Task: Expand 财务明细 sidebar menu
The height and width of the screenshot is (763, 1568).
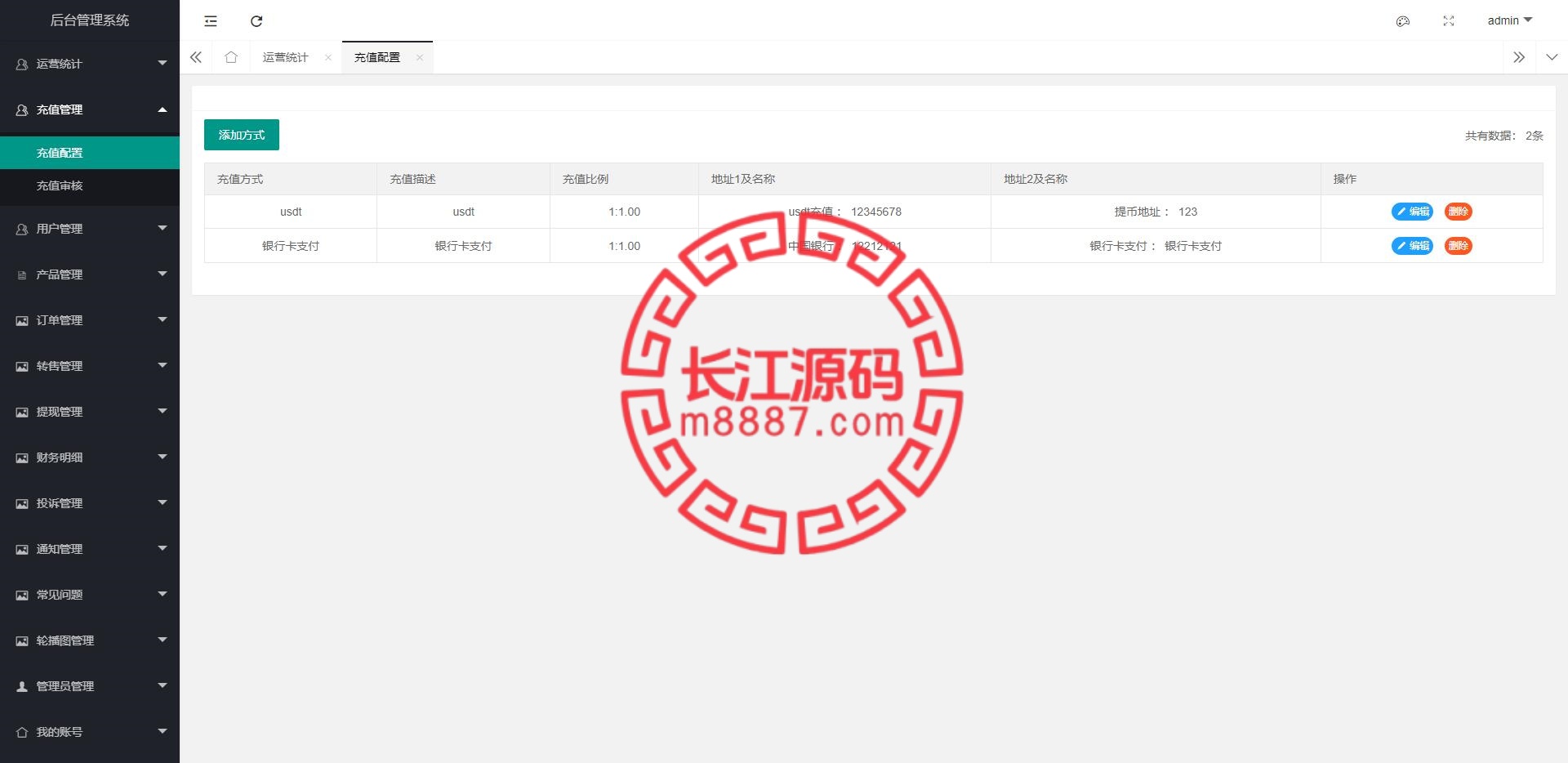Action: [x=90, y=457]
